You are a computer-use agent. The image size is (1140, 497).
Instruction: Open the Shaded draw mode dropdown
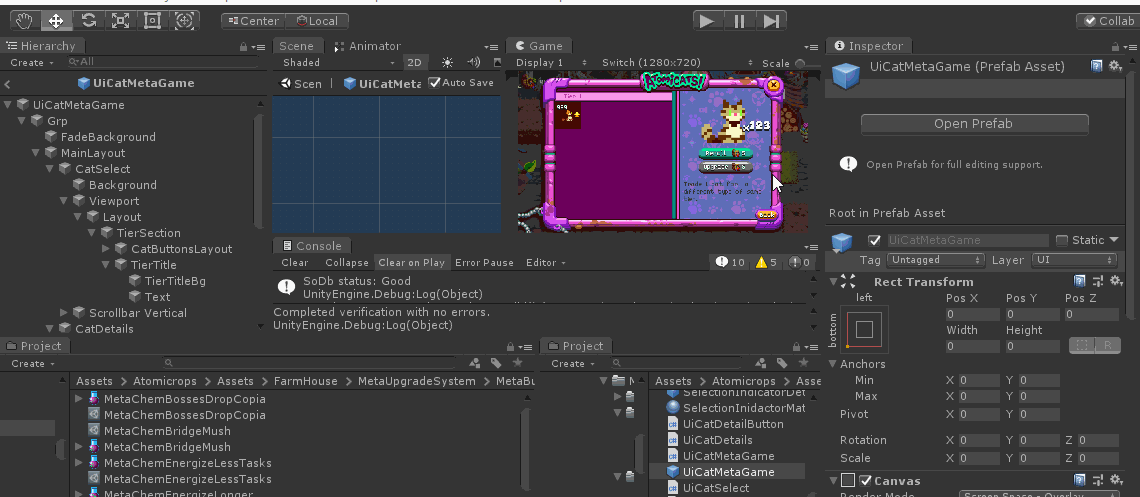338,62
